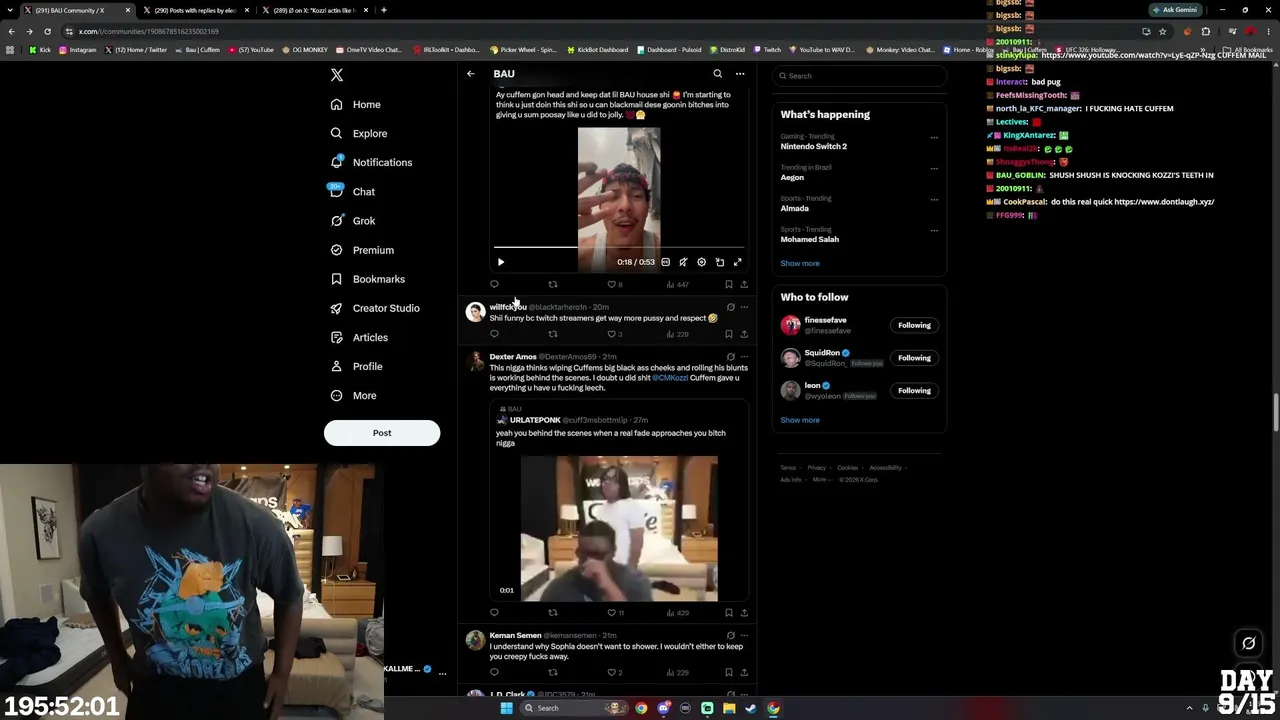Open settings gear on the 0:53 video
Image resolution: width=1280 pixels, height=720 pixels.
point(701,262)
